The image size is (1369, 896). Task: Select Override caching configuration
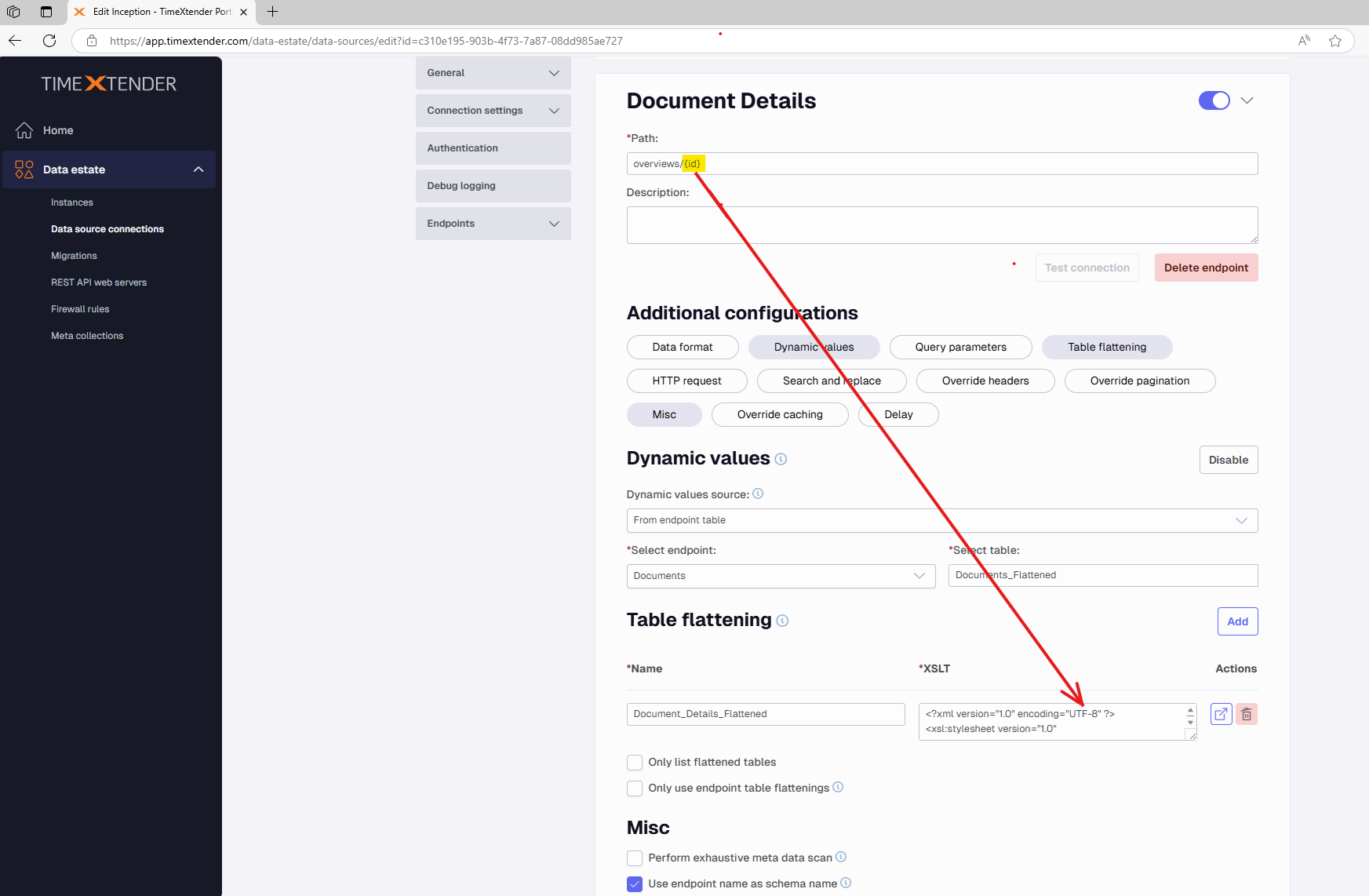coord(780,414)
